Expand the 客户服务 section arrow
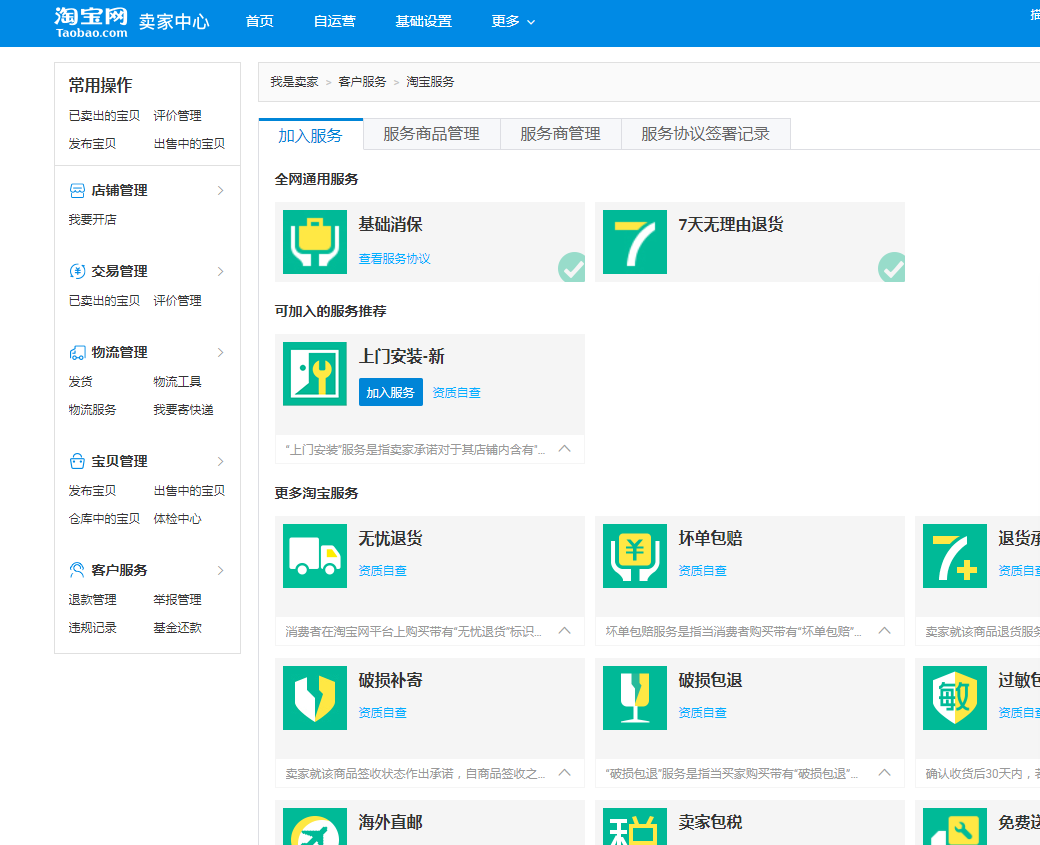The image size is (1040, 845). pos(220,570)
